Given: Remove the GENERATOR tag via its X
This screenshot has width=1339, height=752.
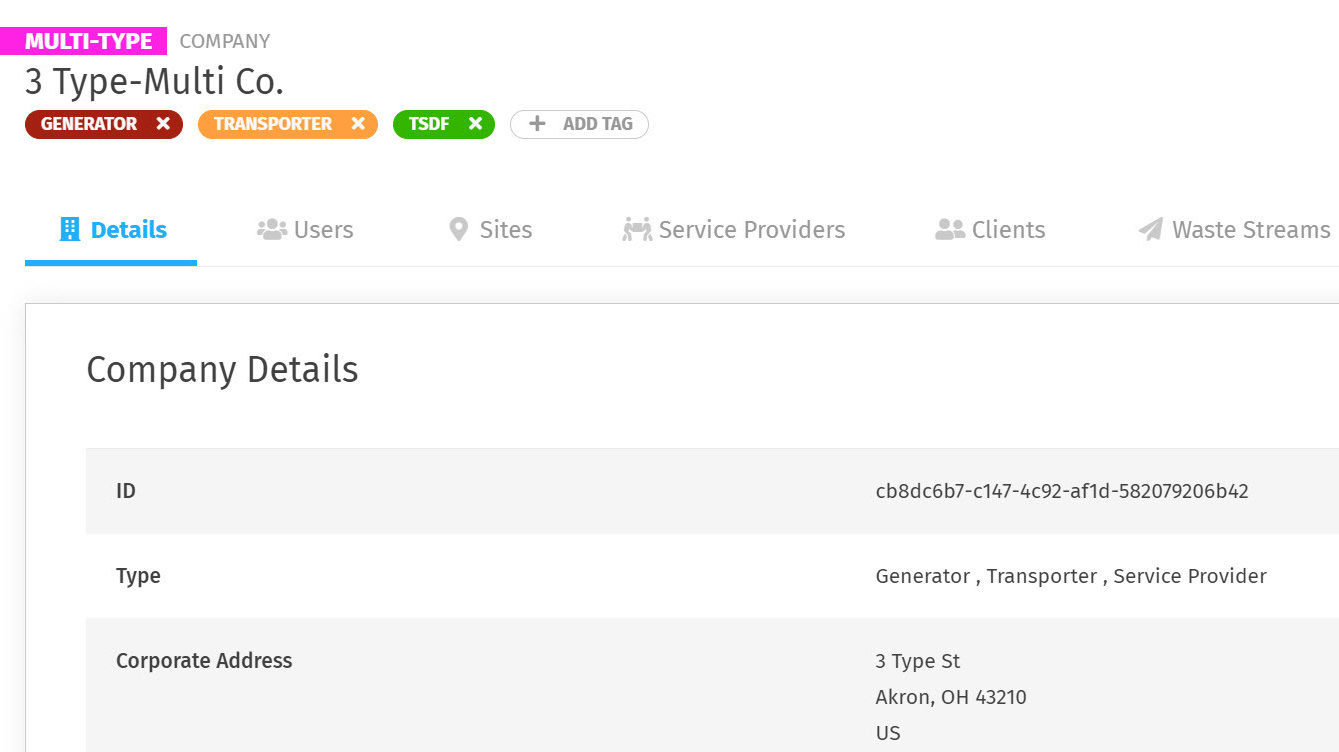Looking at the screenshot, I should (x=163, y=124).
